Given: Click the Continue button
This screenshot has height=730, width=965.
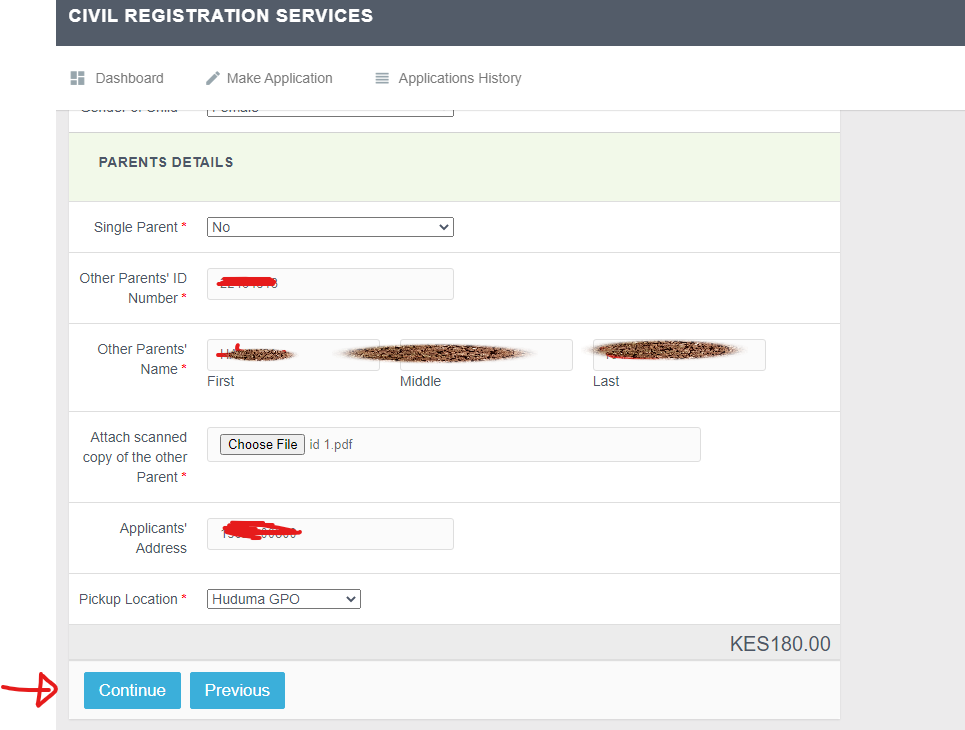Looking at the screenshot, I should tap(132, 690).
